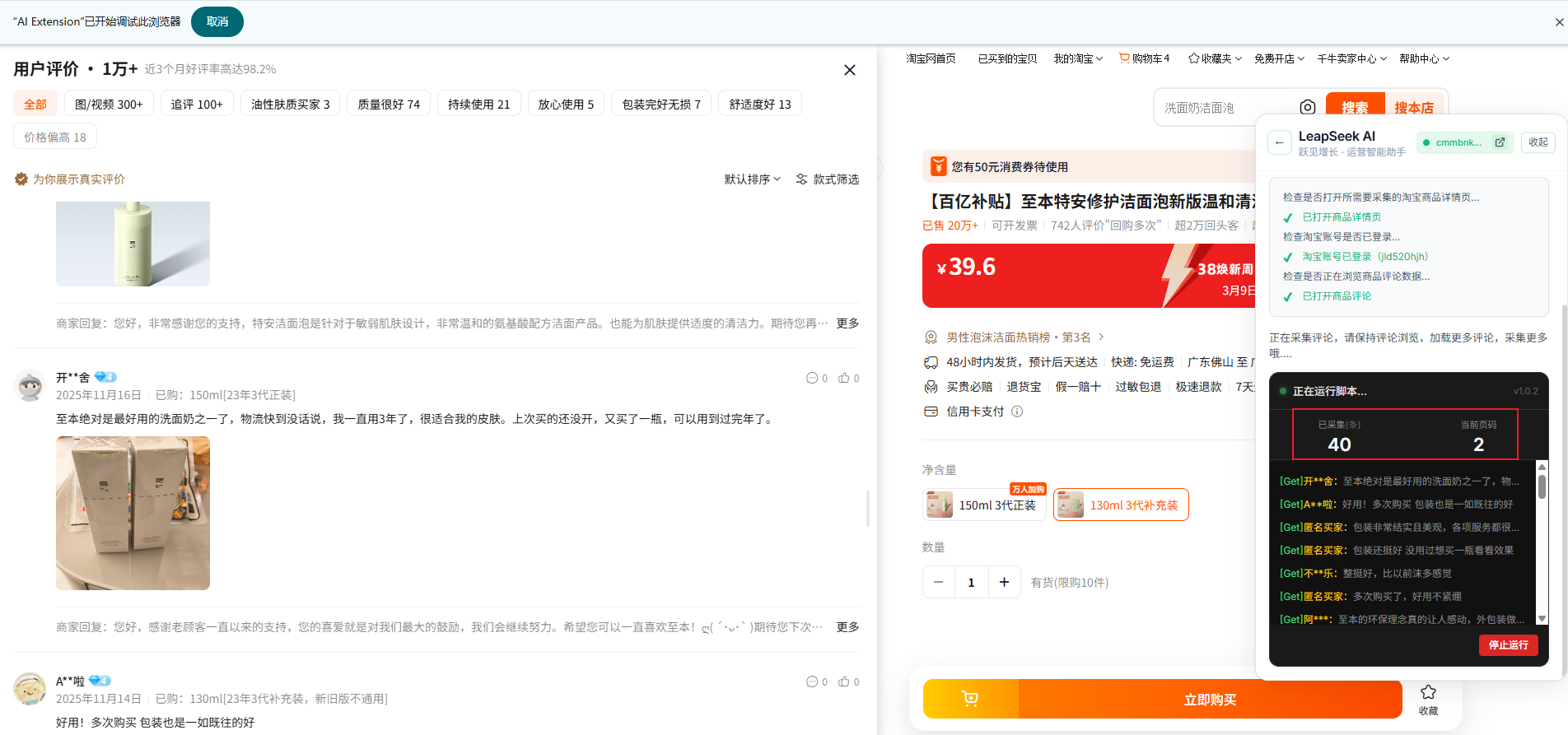Open the 默认排序 sort dropdown

pyautogui.click(x=752, y=179)
